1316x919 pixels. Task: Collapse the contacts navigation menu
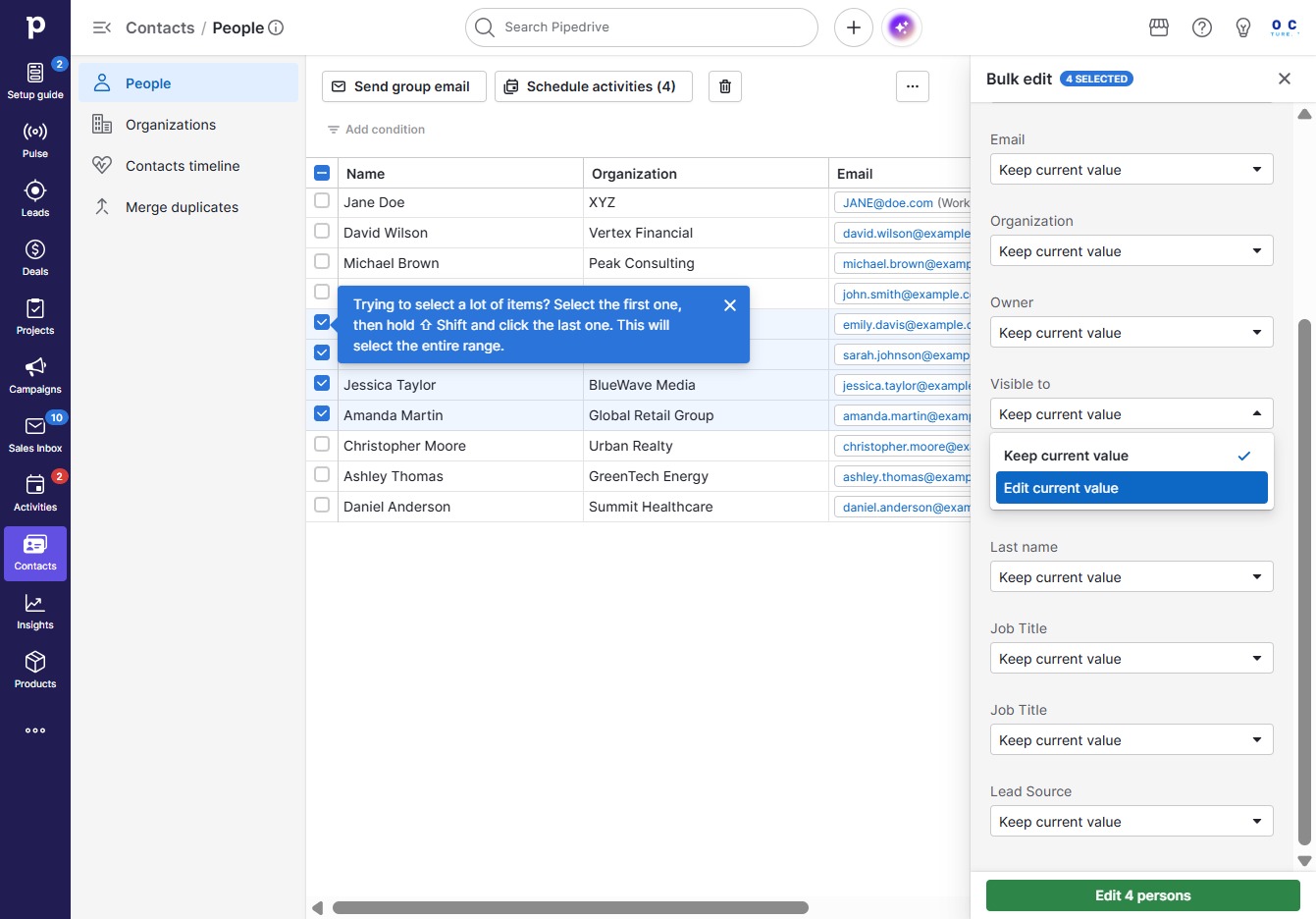(102, 27)
